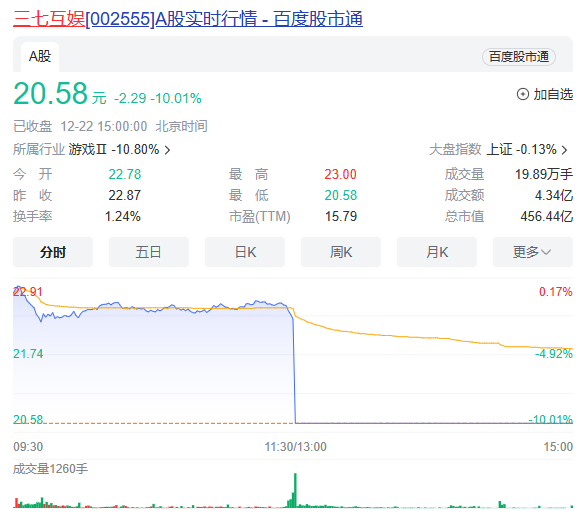Select the 分时 chart tab
The width and height of the screenshot is (587, 514).
pos(53,252)
